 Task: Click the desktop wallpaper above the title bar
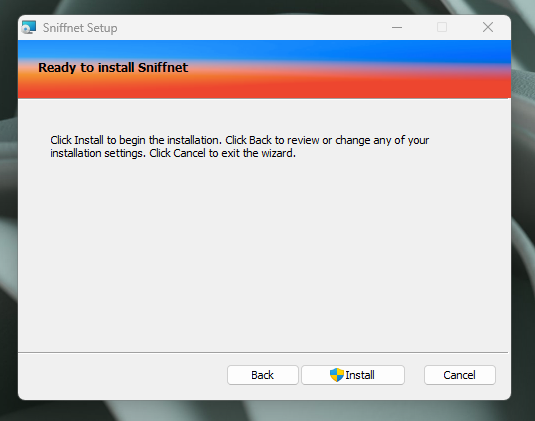266,7
